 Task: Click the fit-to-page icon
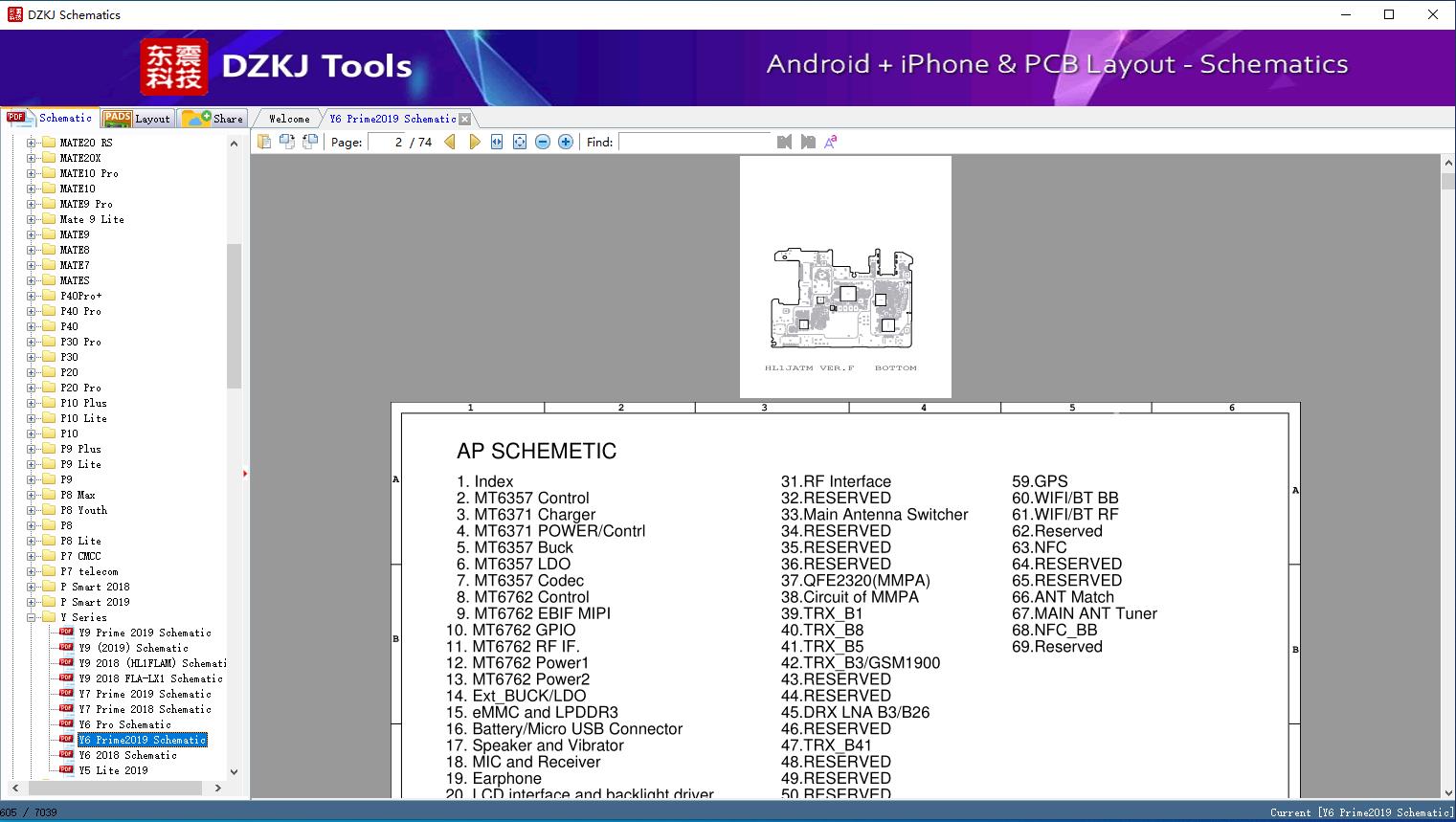pyautogui.click(x=520, y=142)
